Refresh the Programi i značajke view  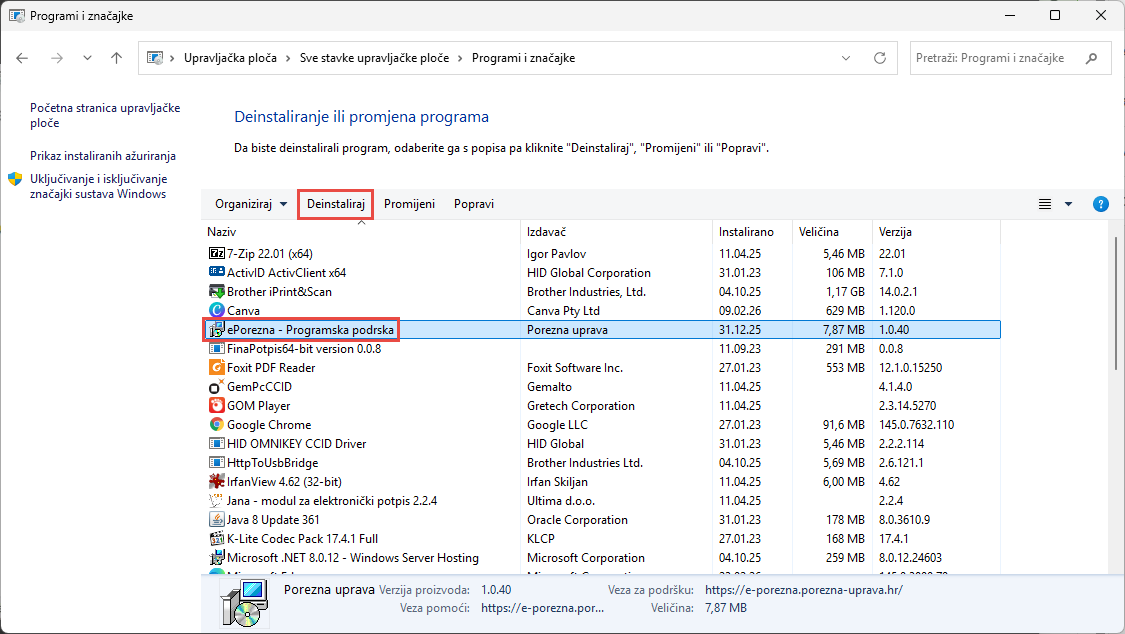pyautogui.click(x=880, y=58)
